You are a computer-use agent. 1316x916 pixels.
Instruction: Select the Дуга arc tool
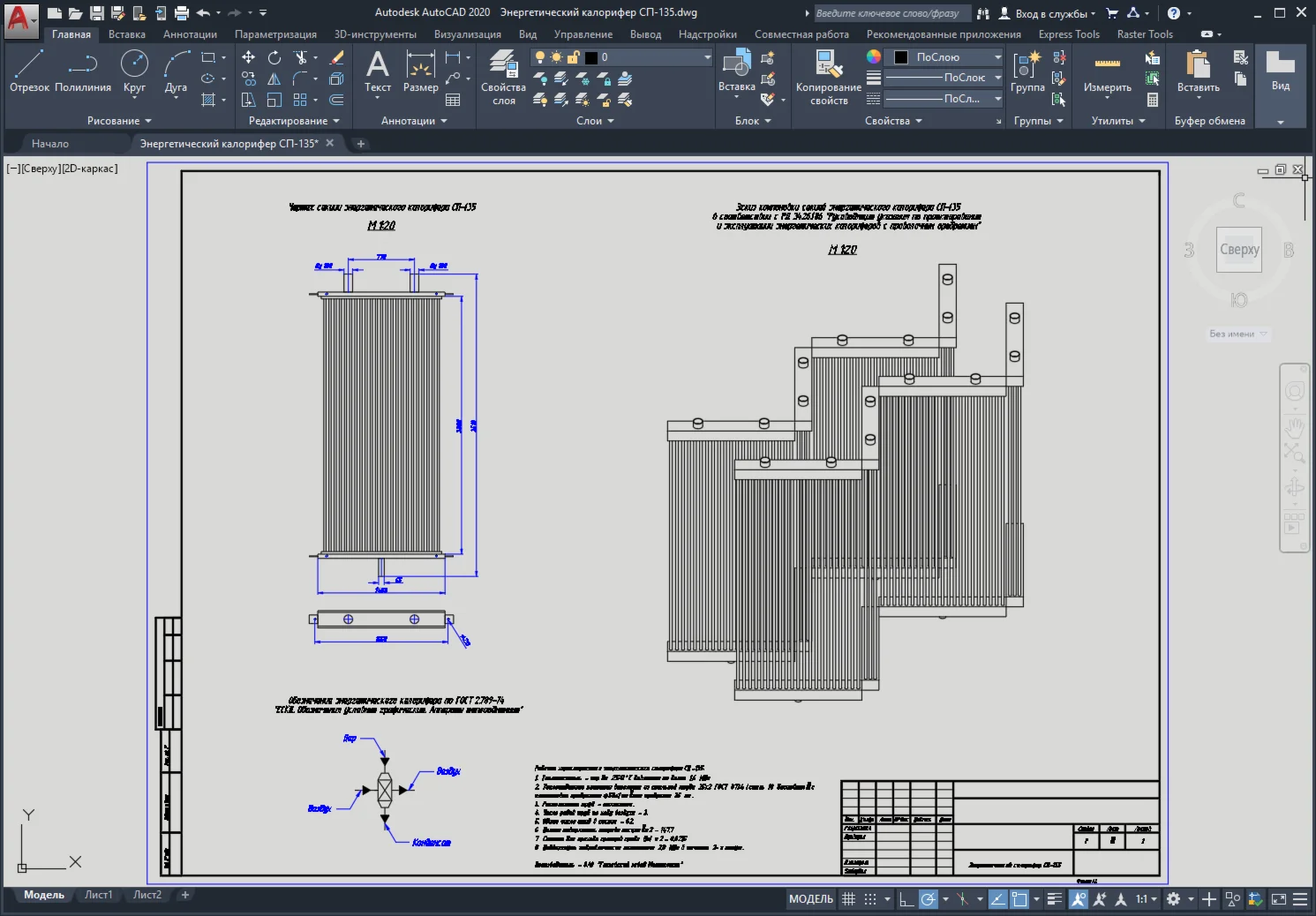[x=176, y=71]
